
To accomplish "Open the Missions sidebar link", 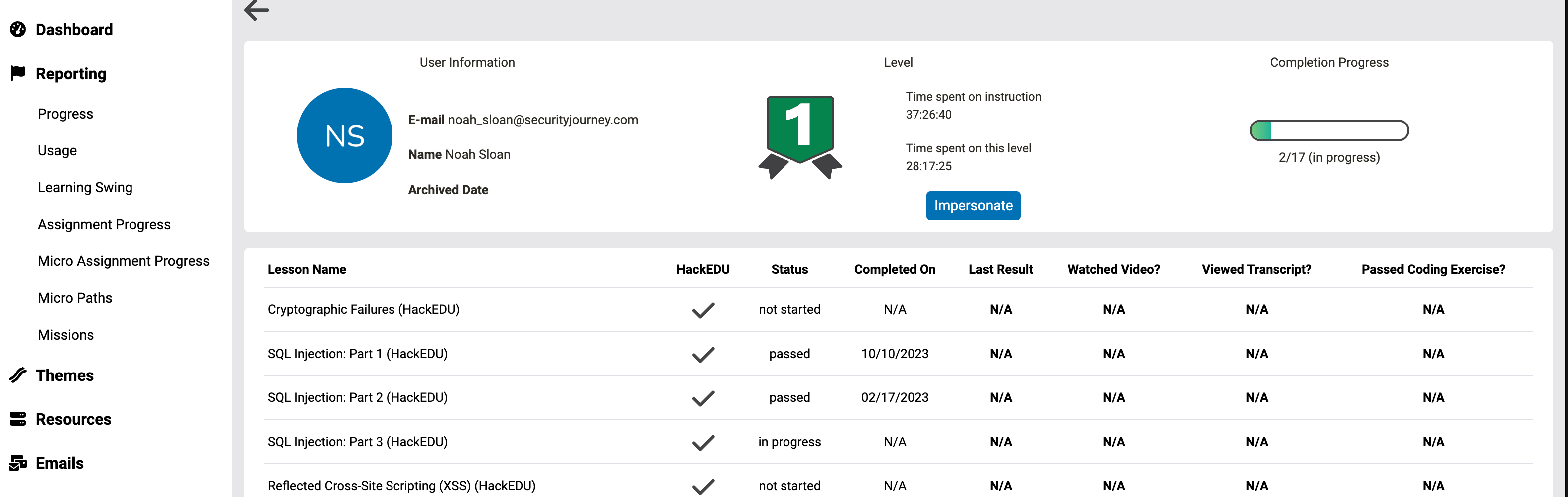I will [x=66, y=335].
